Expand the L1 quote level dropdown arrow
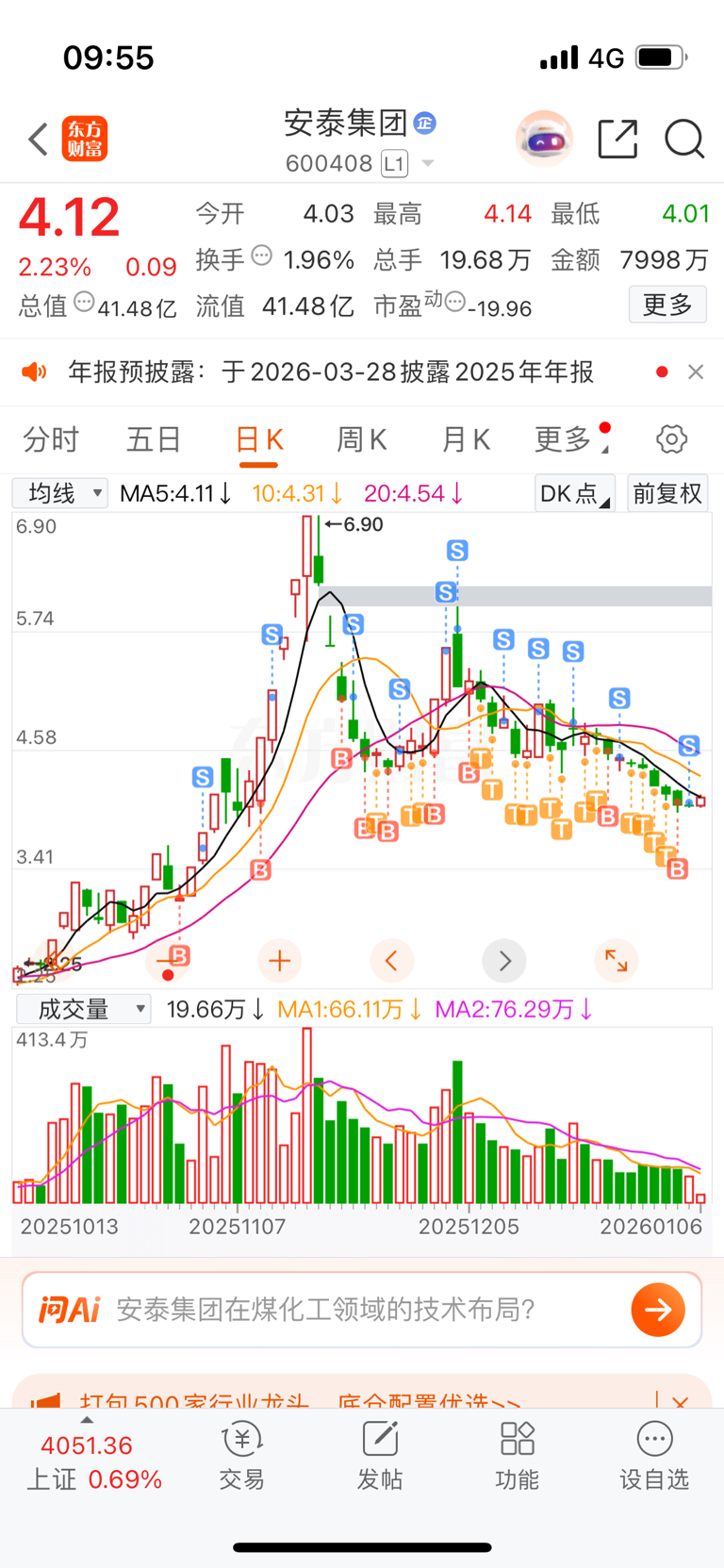724x1568 pixels. click(428, 164)
